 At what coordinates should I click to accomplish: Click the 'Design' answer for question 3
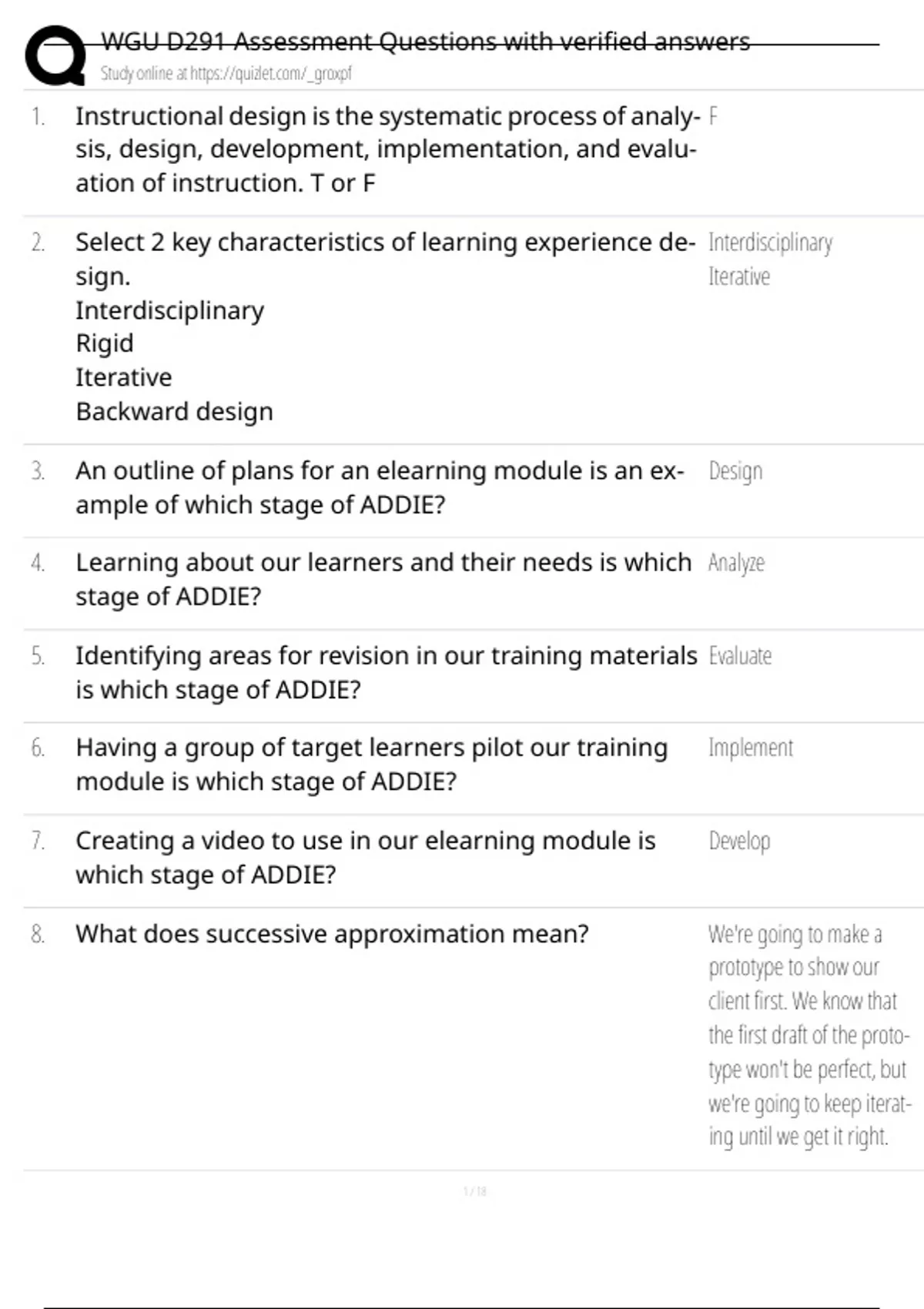pos(735,471)
